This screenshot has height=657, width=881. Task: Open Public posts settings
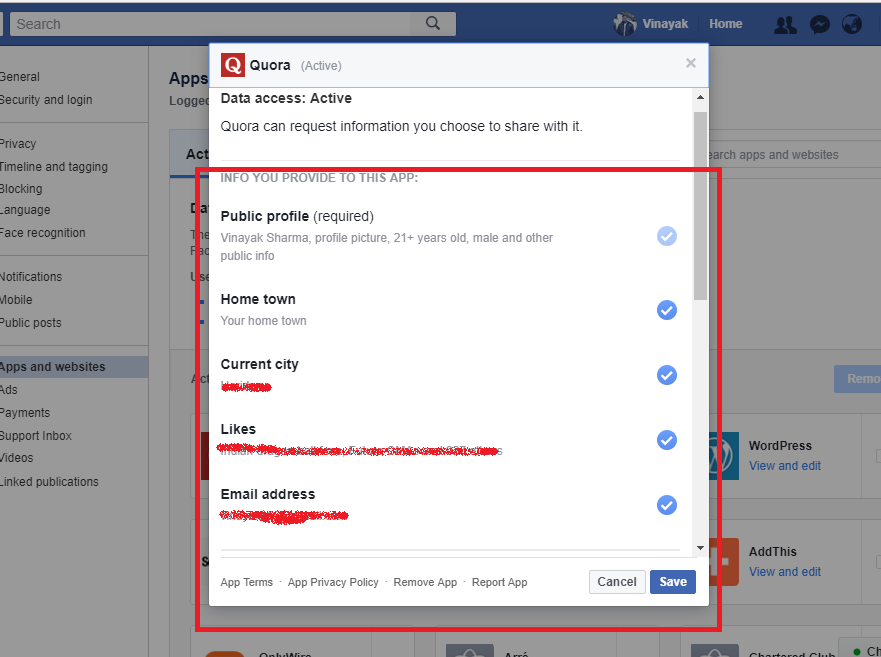(31, 323)
